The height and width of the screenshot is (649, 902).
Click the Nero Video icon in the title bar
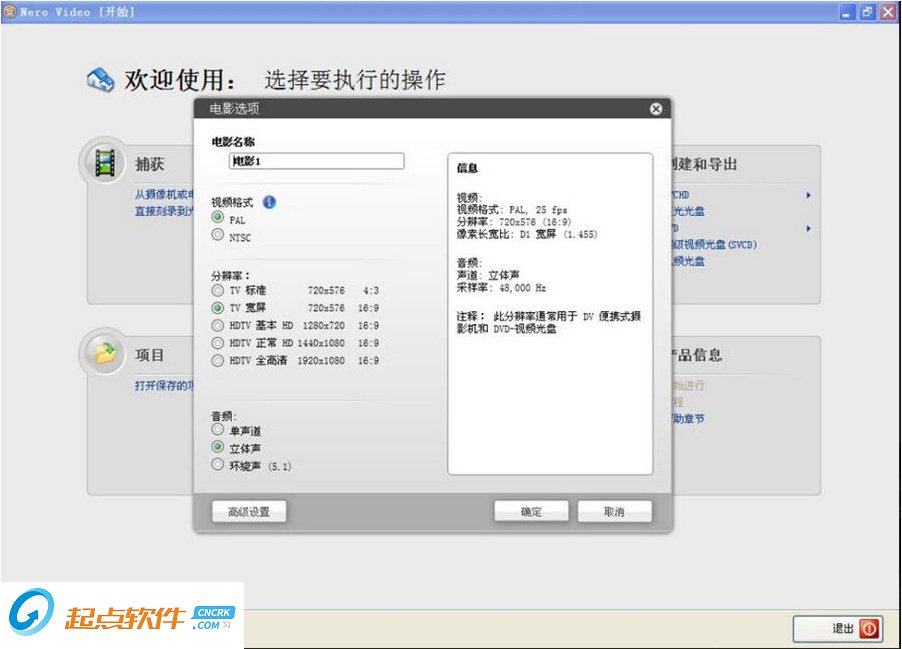tap(10, 11)
